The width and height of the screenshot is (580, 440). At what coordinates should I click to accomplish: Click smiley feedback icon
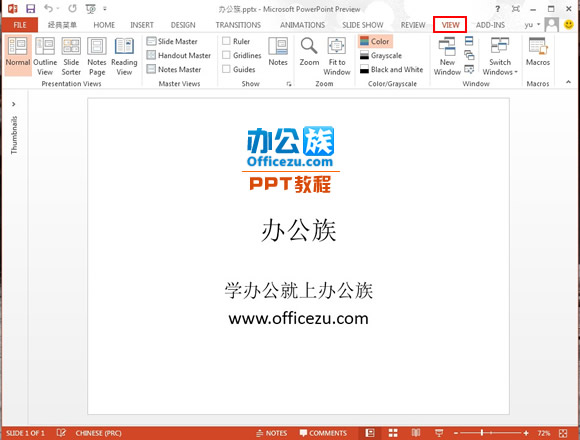[x=569, y=25]
